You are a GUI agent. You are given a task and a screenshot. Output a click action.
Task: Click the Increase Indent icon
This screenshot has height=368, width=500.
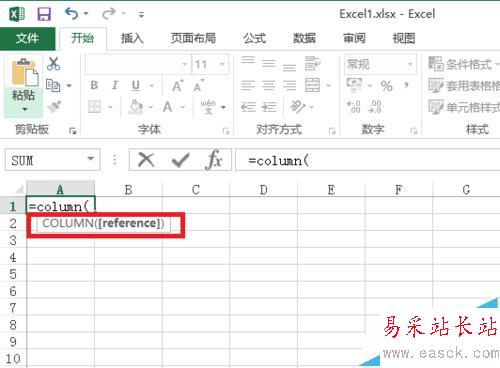coord(269,107)
